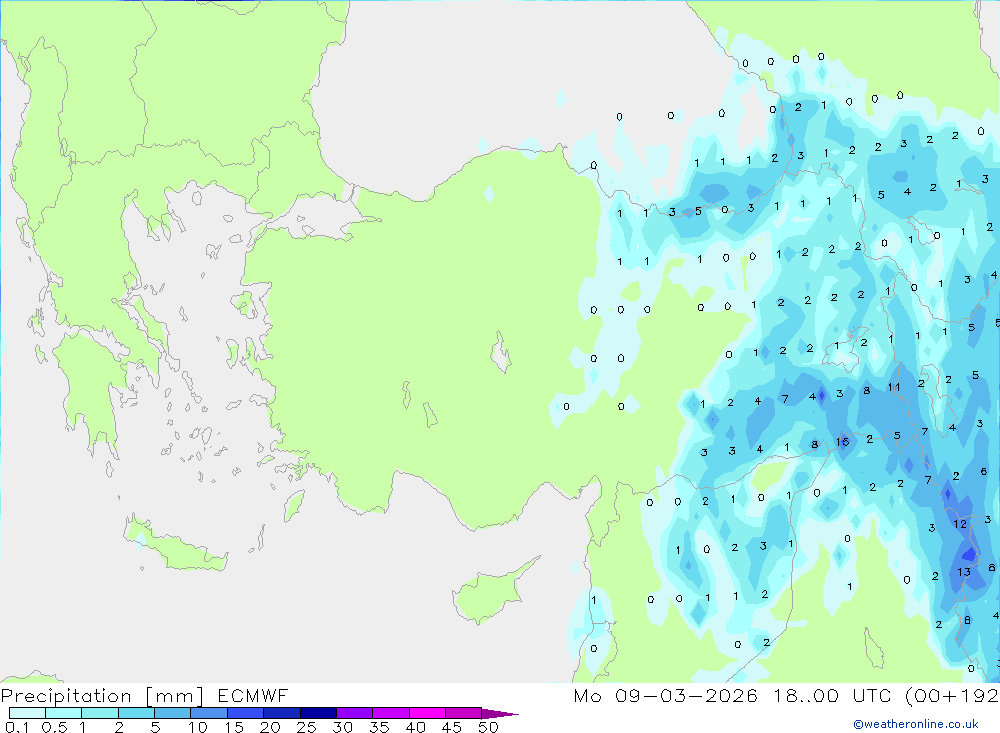Click the '40' legend scale label
The image size is (1000, 733).
pos(415,727)
